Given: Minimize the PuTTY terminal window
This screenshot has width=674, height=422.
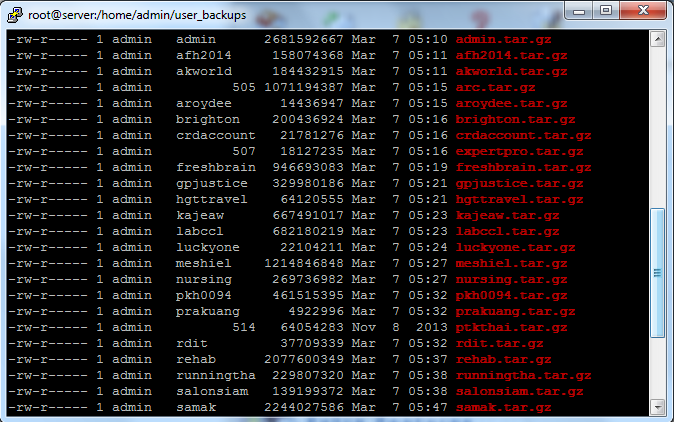Looking at the screenshot, I should point(579,10).
